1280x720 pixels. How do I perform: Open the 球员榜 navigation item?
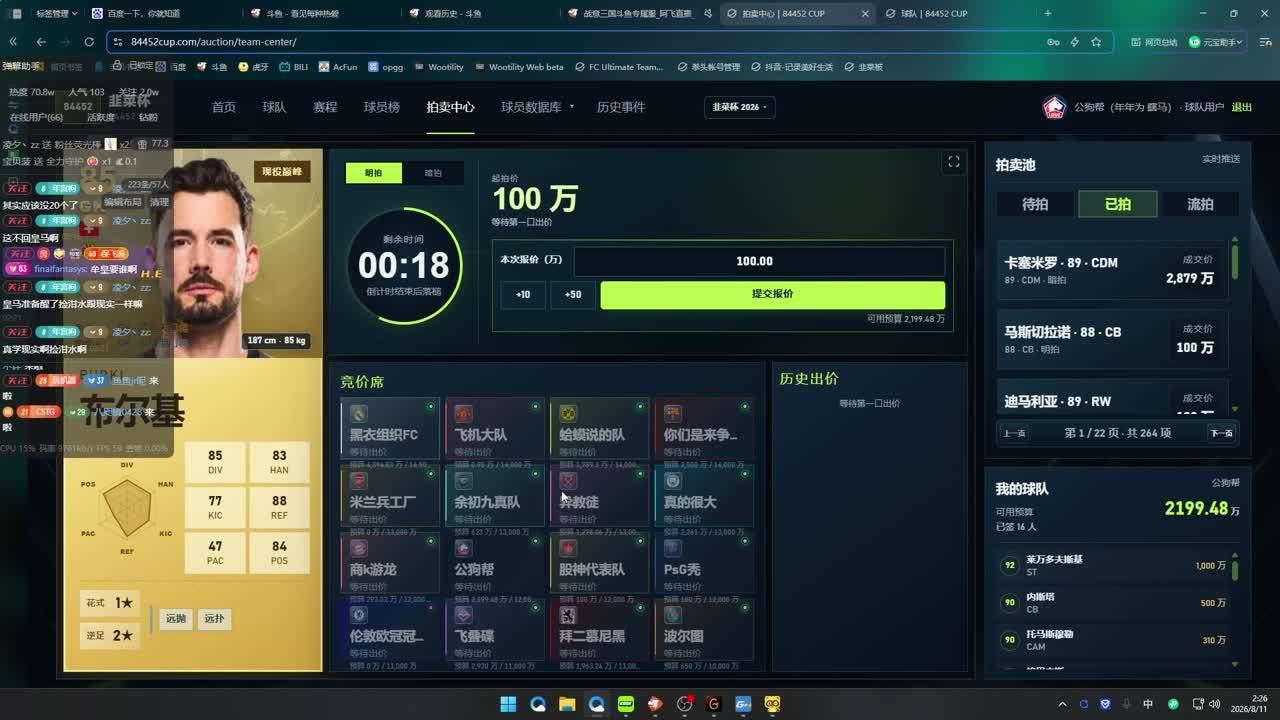pos(382,107)
